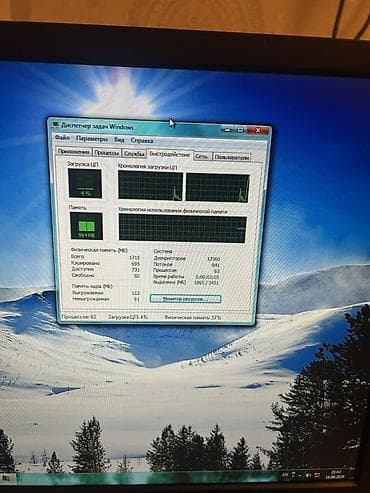Click the status bar Процессов: 62 text

tap(79, 316)
